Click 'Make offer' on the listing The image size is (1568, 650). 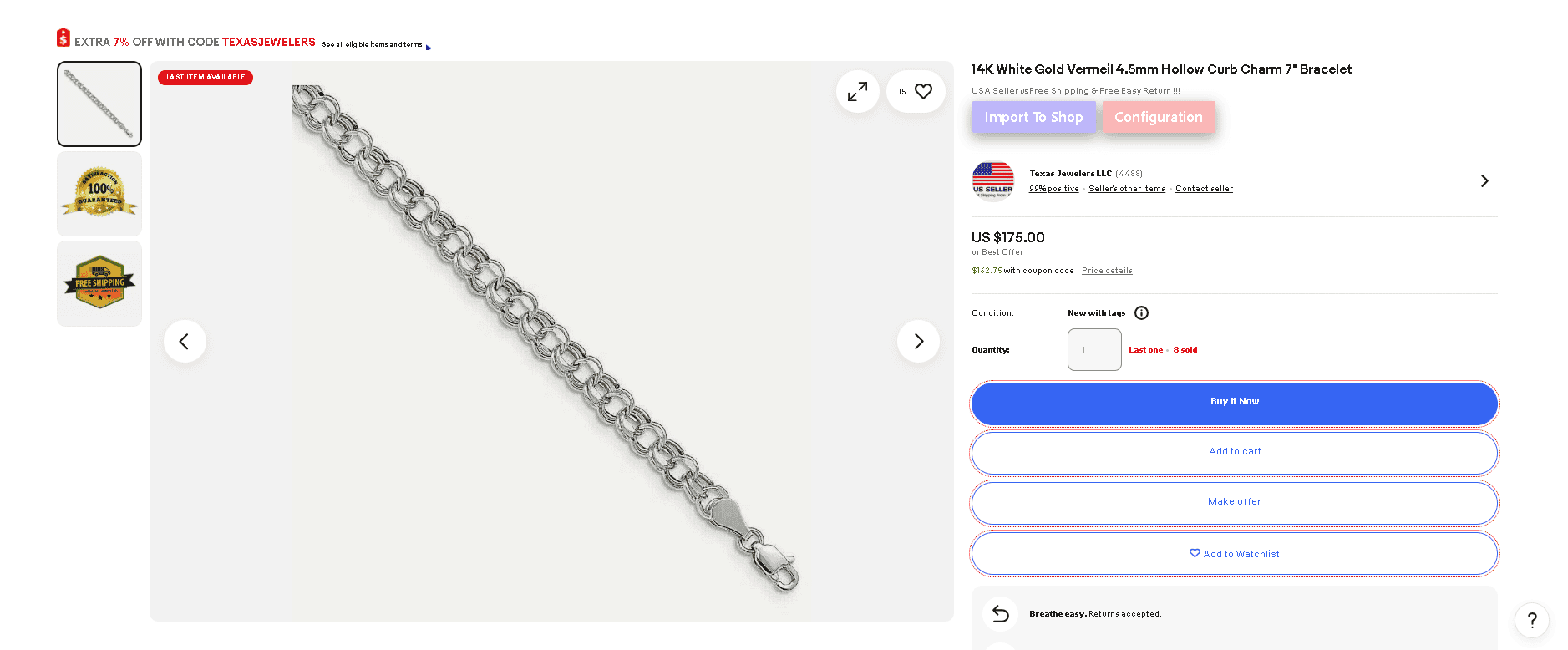(1234, 501)
